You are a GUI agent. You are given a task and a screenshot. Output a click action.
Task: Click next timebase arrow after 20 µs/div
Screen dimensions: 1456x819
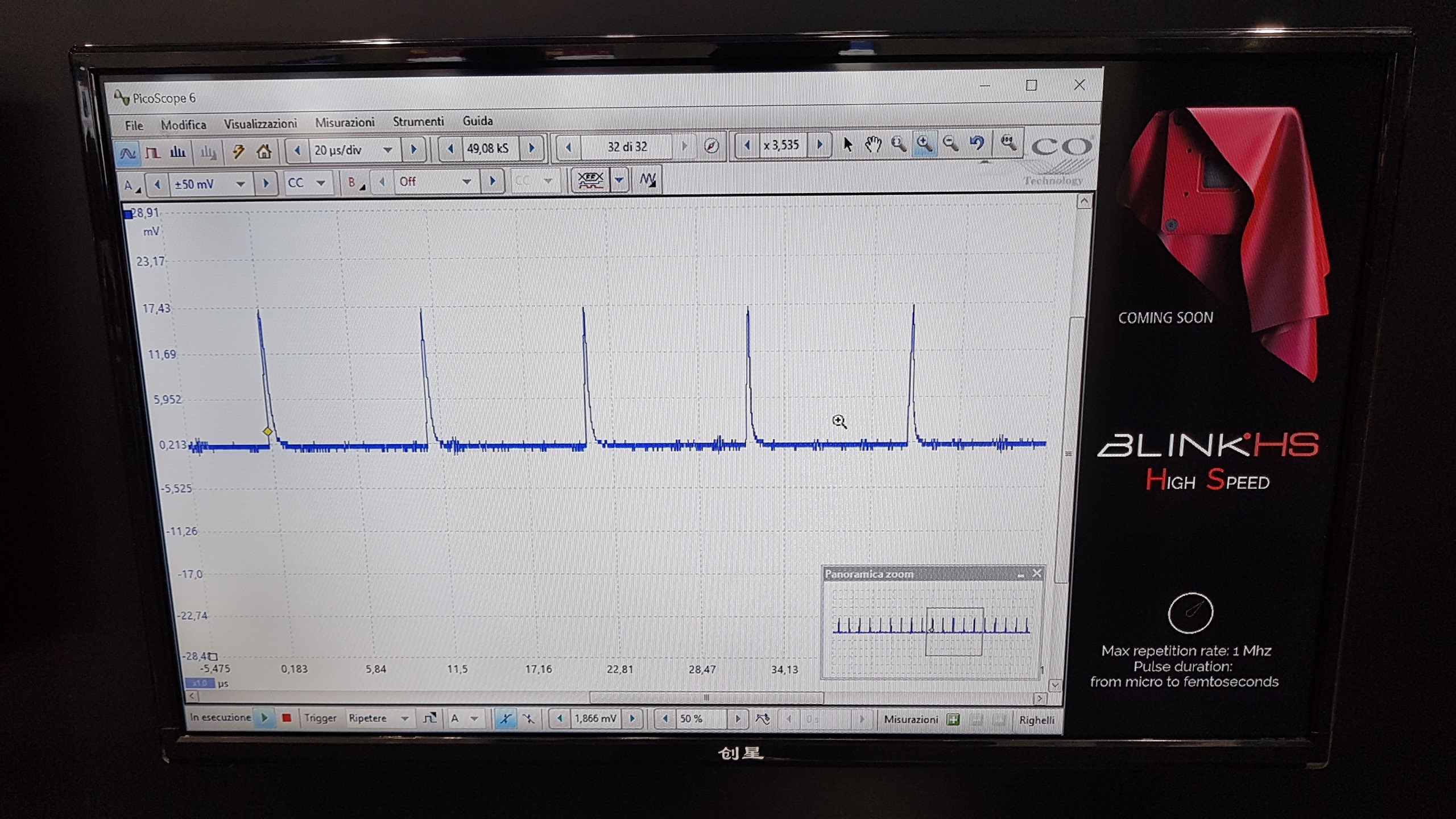coord(413,150)
